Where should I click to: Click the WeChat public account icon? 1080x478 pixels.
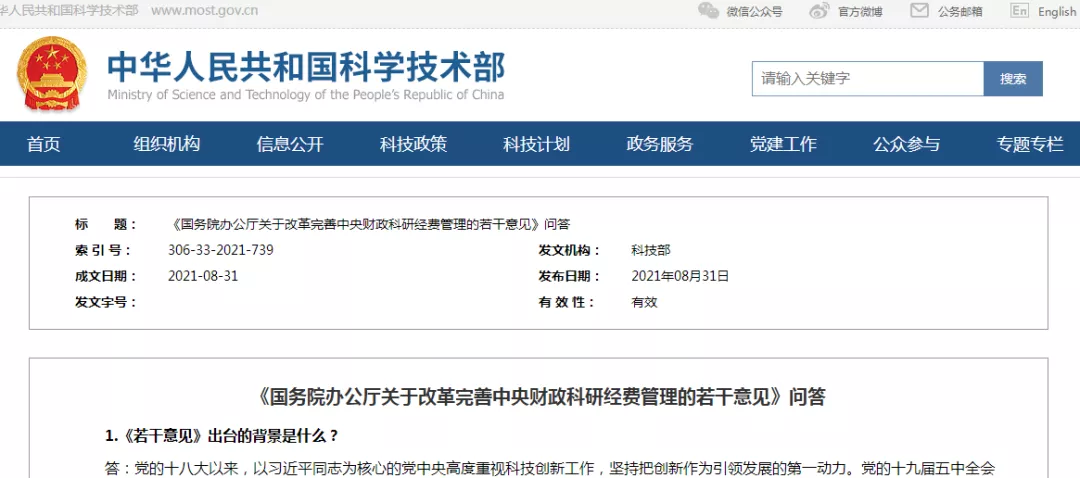click(708, 11)
